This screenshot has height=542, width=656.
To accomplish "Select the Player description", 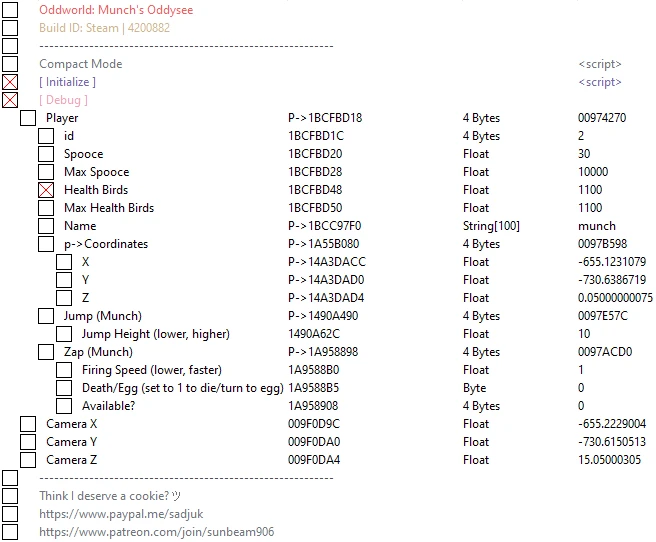I will click(x=62, y=118).
